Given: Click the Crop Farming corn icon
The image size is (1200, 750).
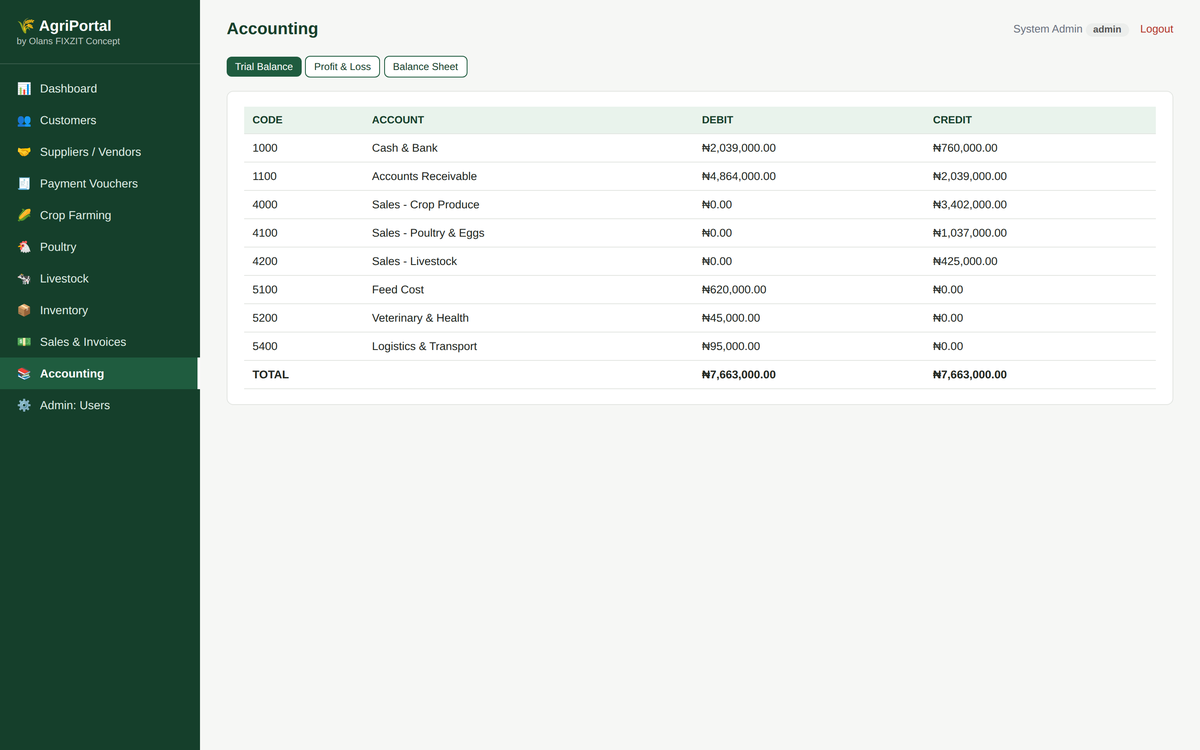Looking at the screenshot, I should [x=24, y=216].
